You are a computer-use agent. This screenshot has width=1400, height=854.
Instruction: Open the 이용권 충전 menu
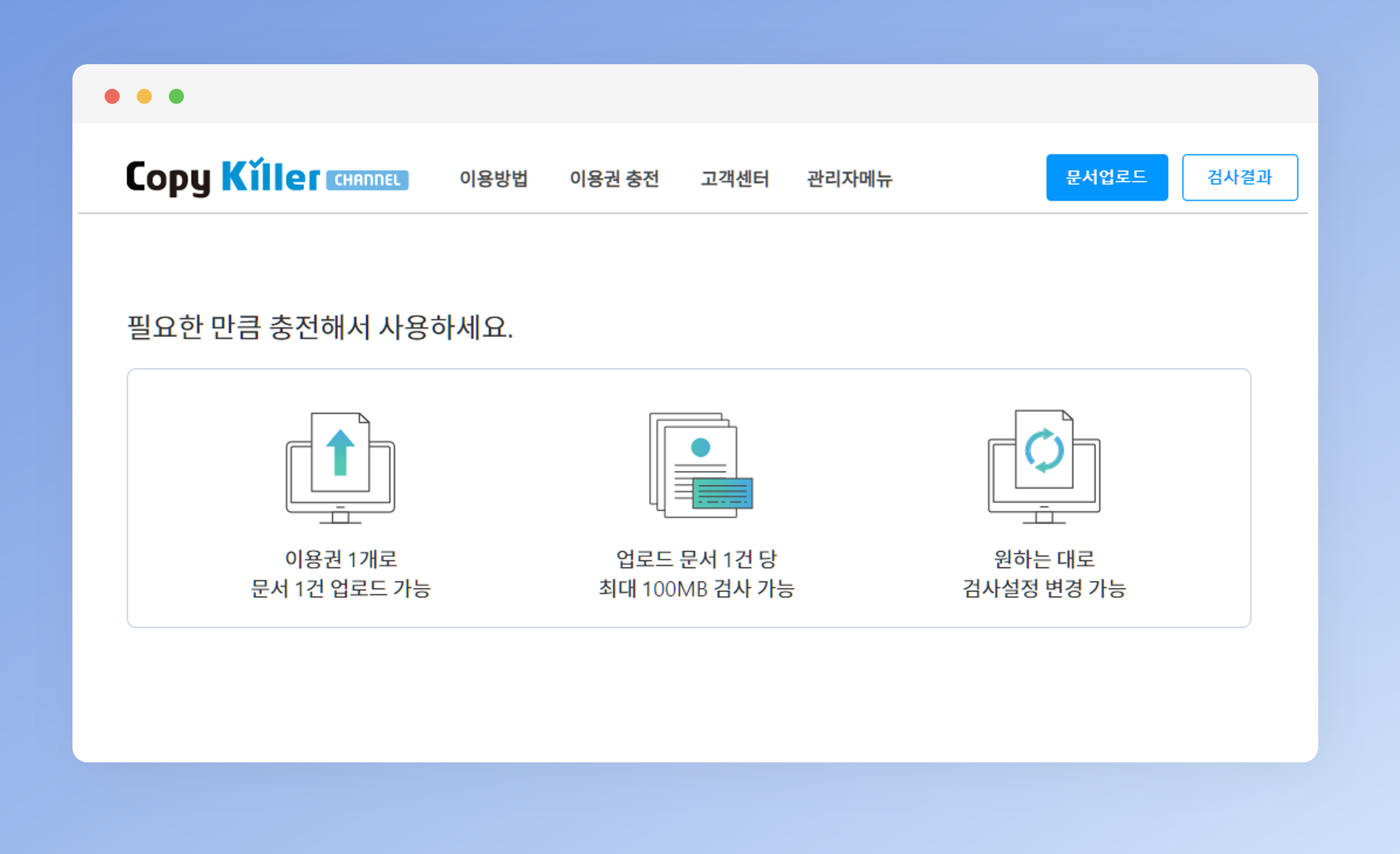click(x=614, y=178)
